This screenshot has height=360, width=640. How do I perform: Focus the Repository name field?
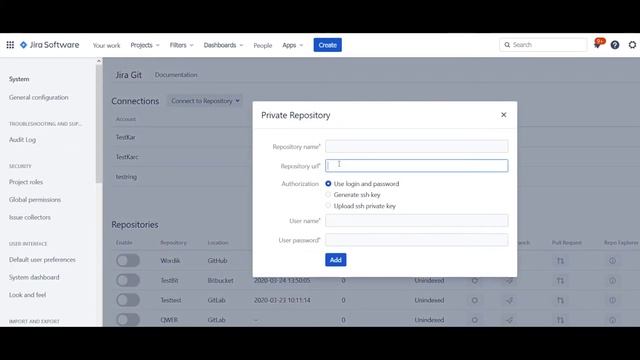click(x=417, y=147)
